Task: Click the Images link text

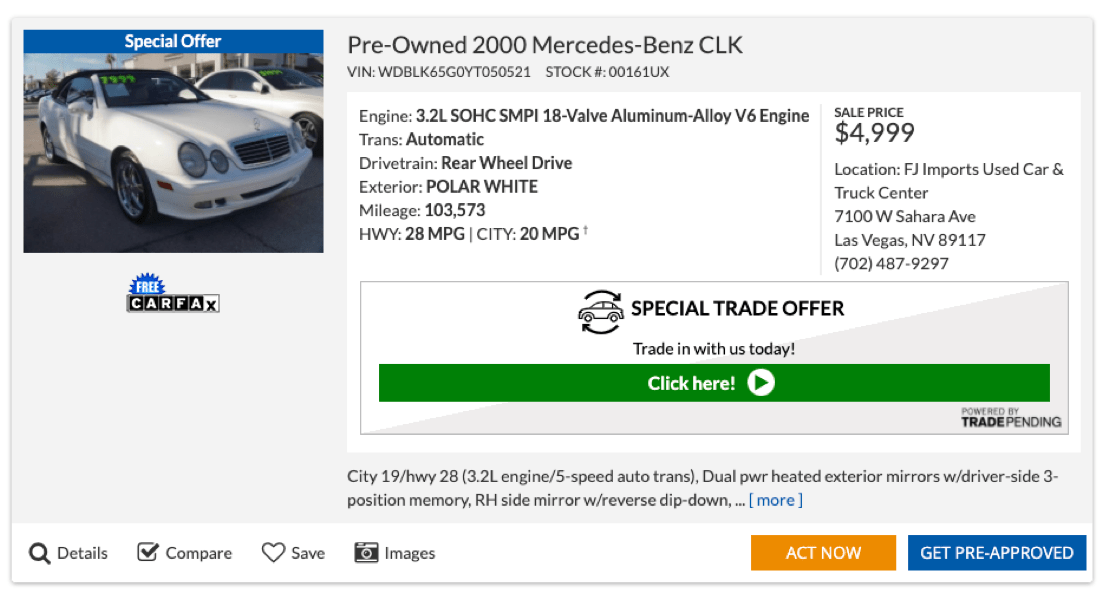Action: click(410, 553)
